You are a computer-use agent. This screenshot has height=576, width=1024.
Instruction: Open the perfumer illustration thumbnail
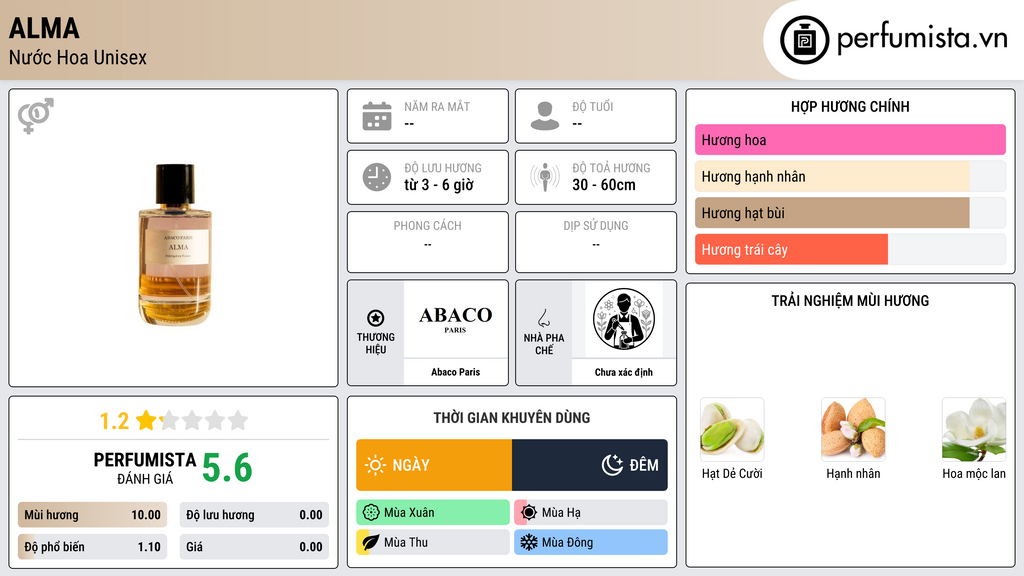(624, 319)
